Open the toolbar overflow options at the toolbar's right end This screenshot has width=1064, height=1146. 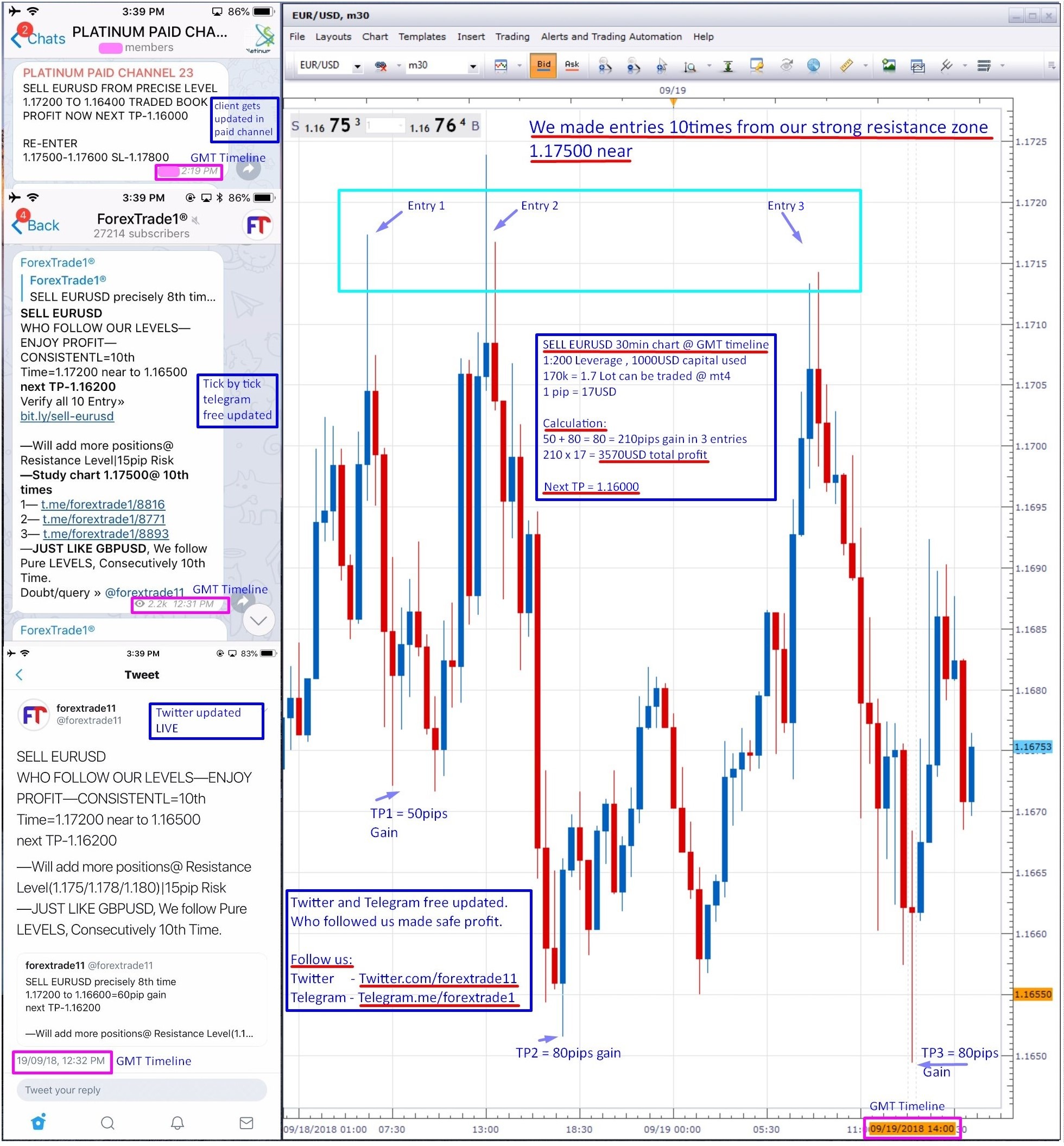coord(1052,66)
